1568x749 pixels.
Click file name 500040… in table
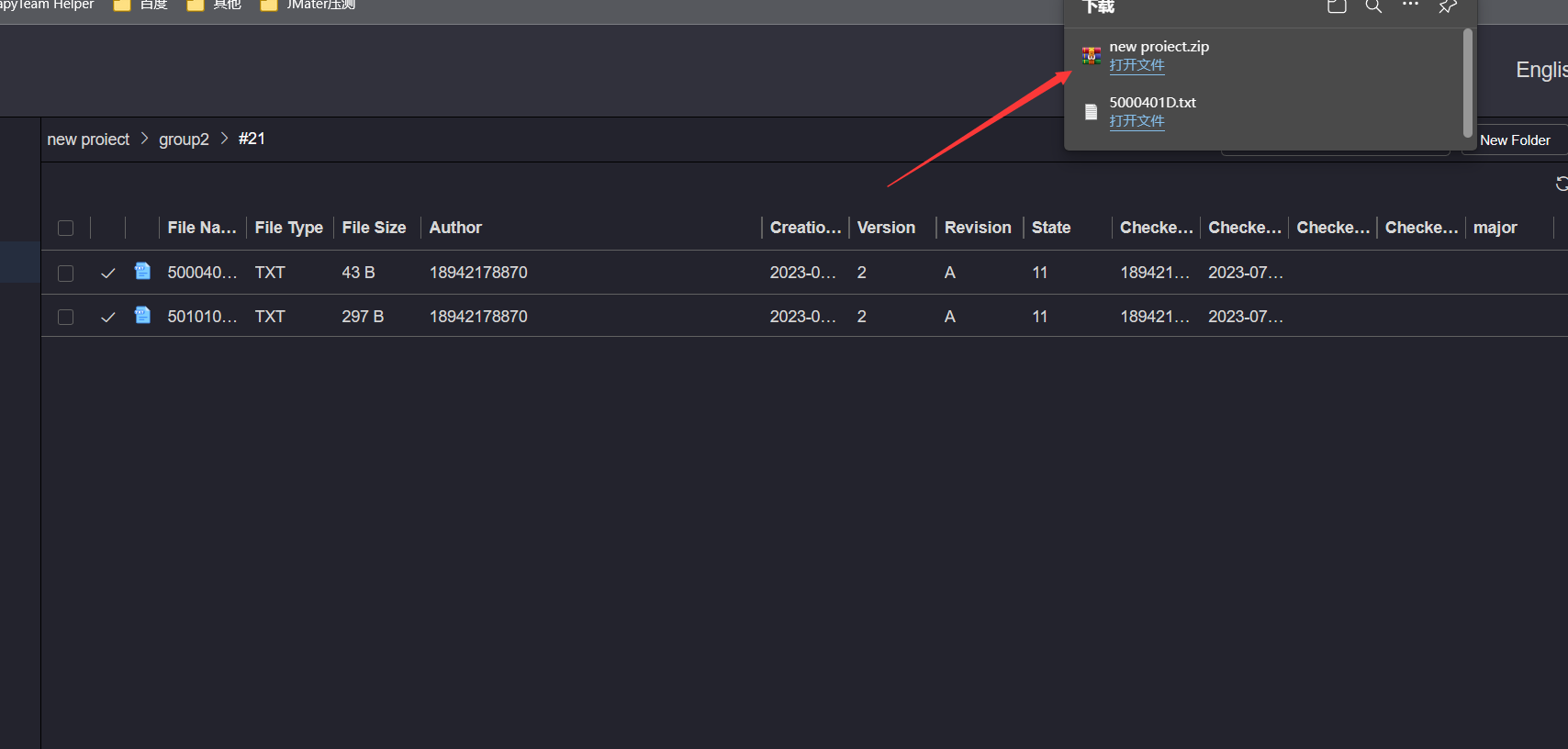click(202, 273)
